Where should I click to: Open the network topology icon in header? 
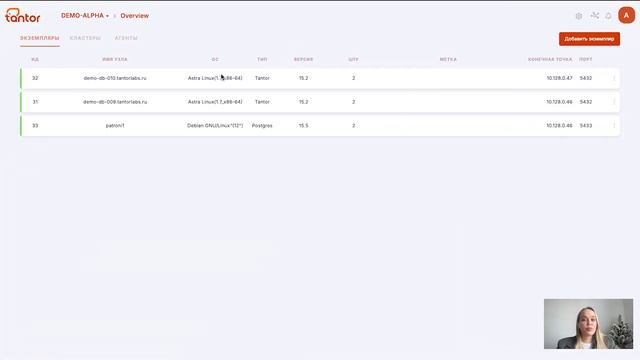594,16
